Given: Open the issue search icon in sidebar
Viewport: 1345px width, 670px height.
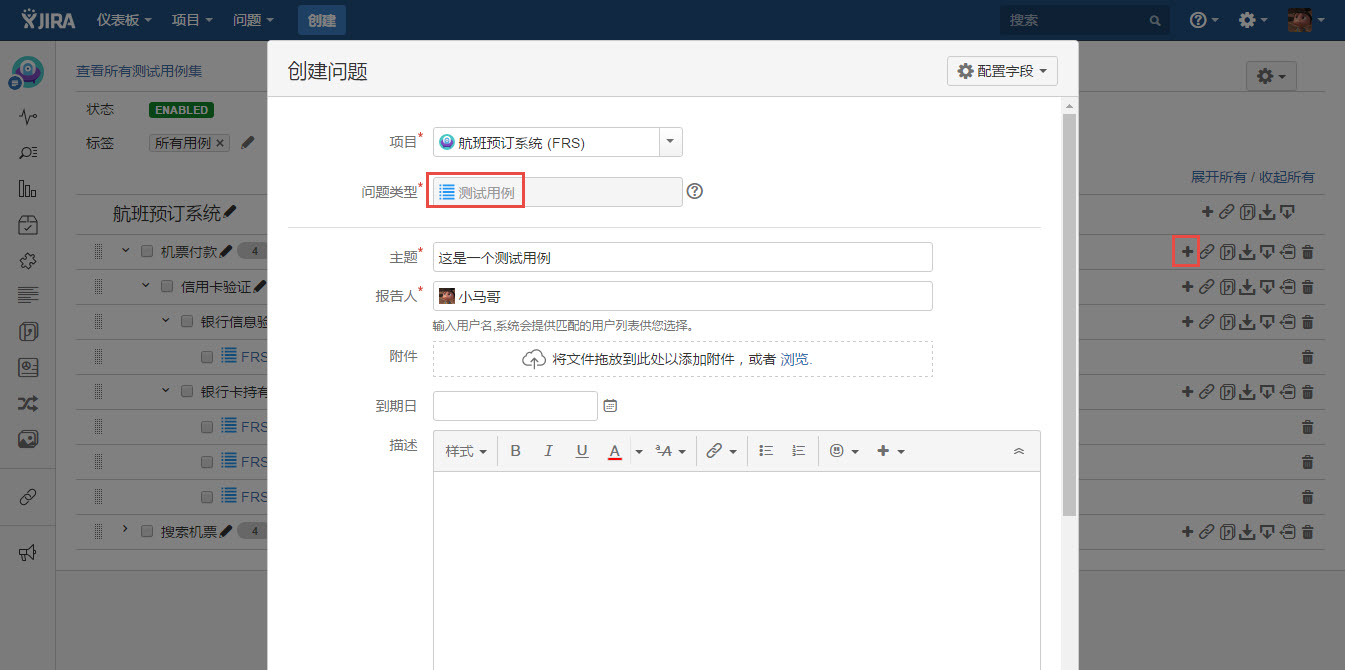Looking at the screenshot, I should tap(28, 153).
